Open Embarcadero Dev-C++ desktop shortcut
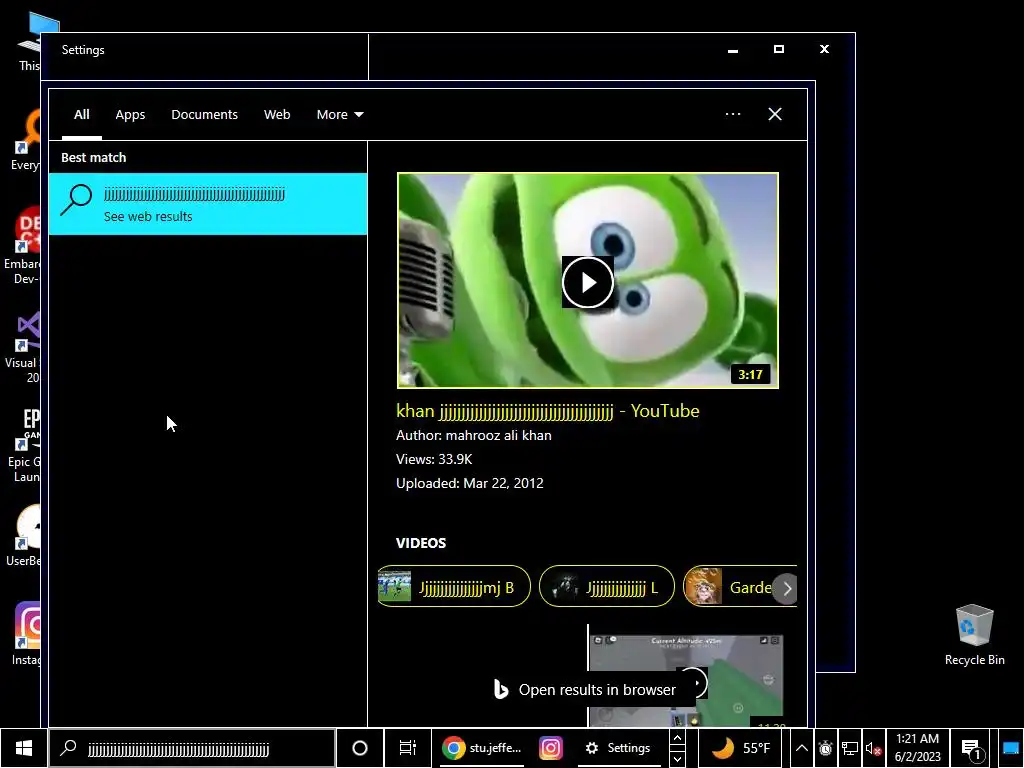The height and width of the screenshot is (768, 1024). [x=24, y=247]
